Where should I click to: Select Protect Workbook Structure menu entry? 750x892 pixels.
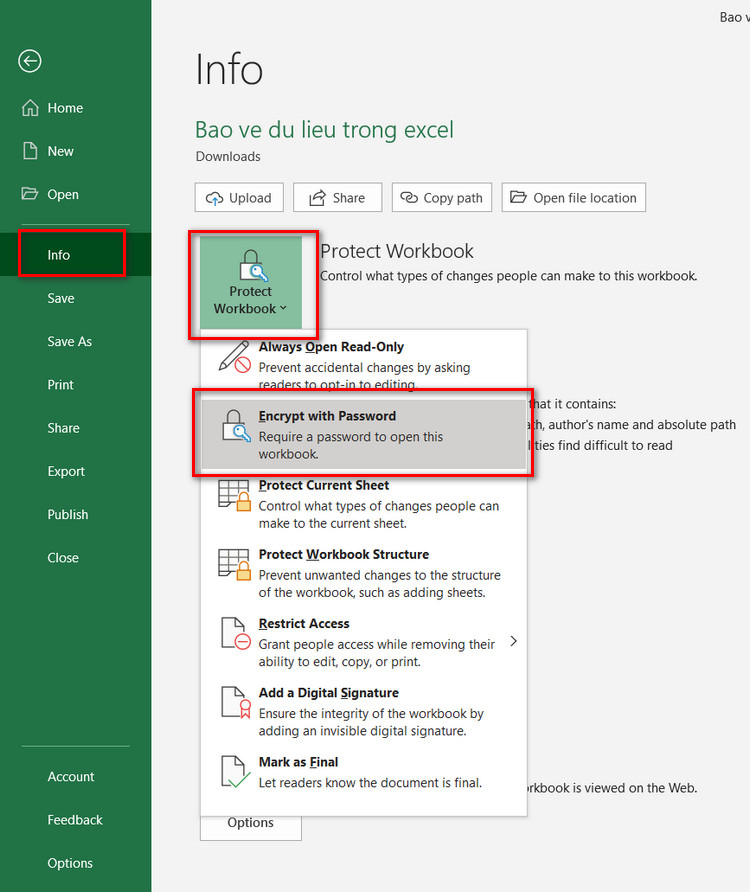click(364, 573)
